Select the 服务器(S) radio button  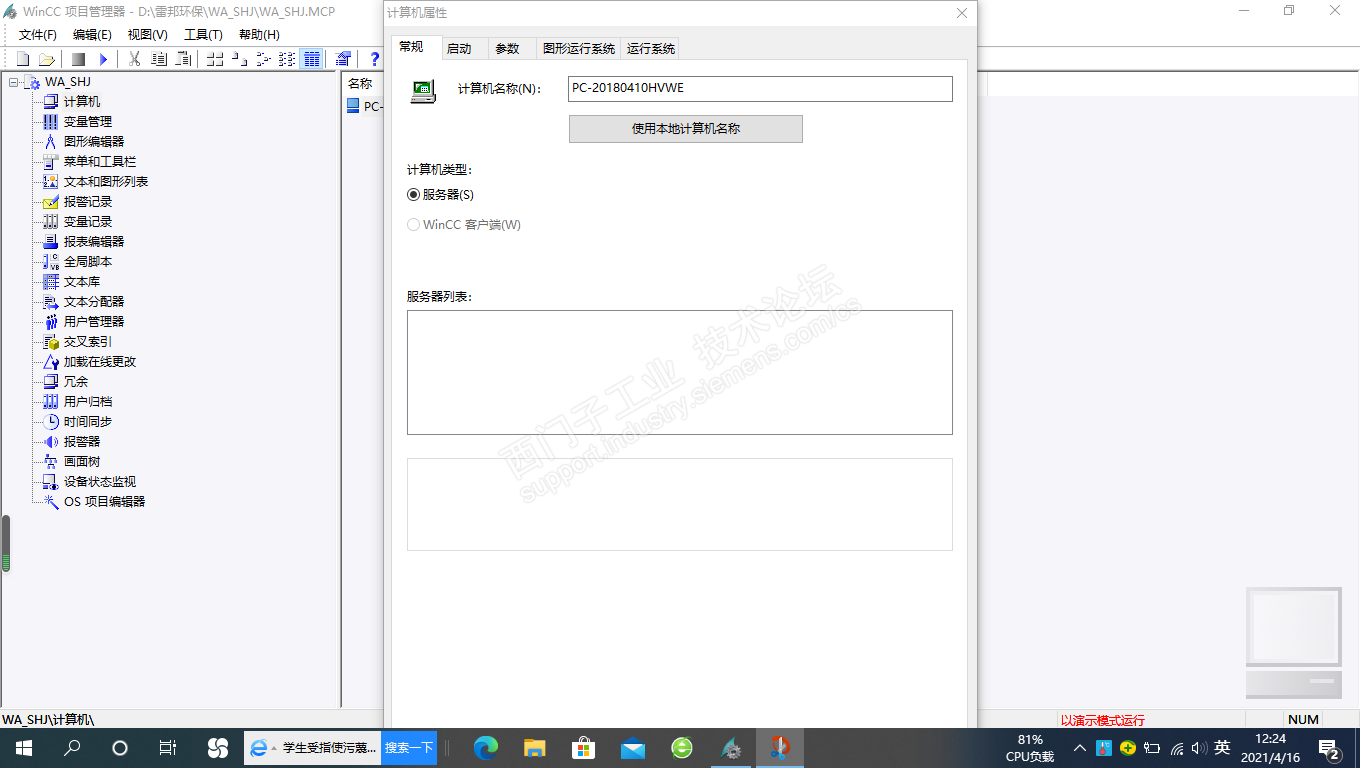coord(414,194)
